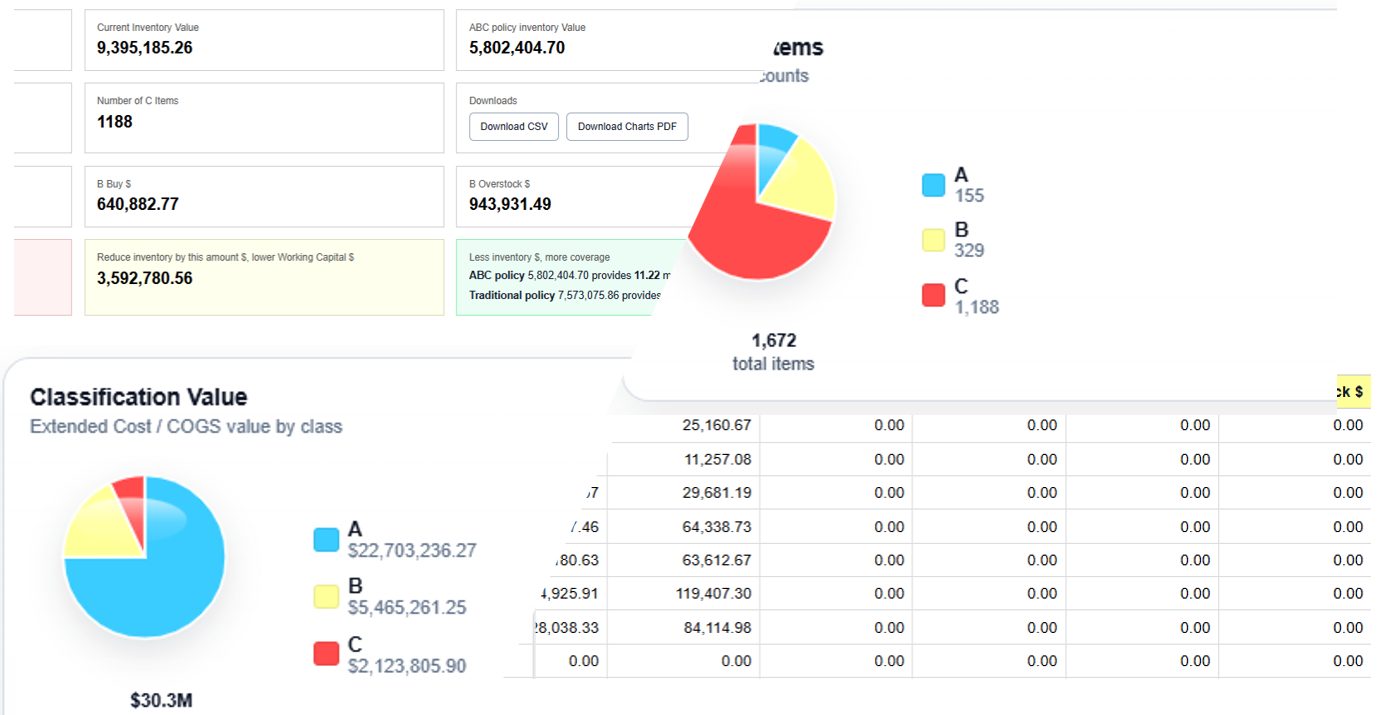Click the blue A swatch beside $22,703,236.27
Image resolution: width=1392 pixels, height=715 pixels.
tap(326, 540)
